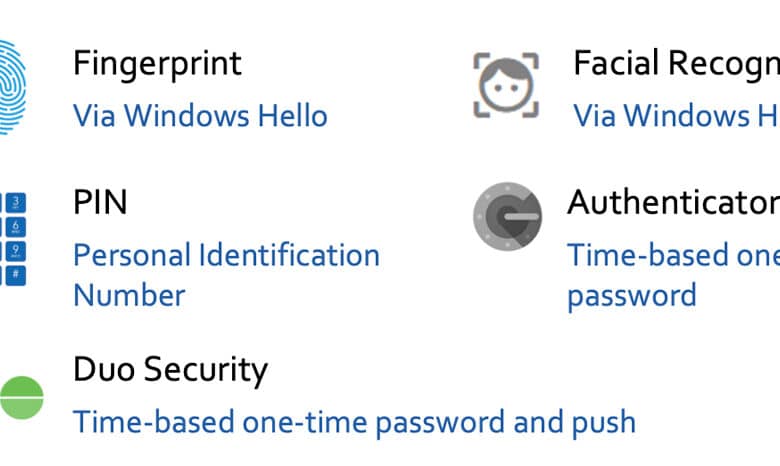
Task: Open Time-based one-time password and push link
Action: click(354, 423)
